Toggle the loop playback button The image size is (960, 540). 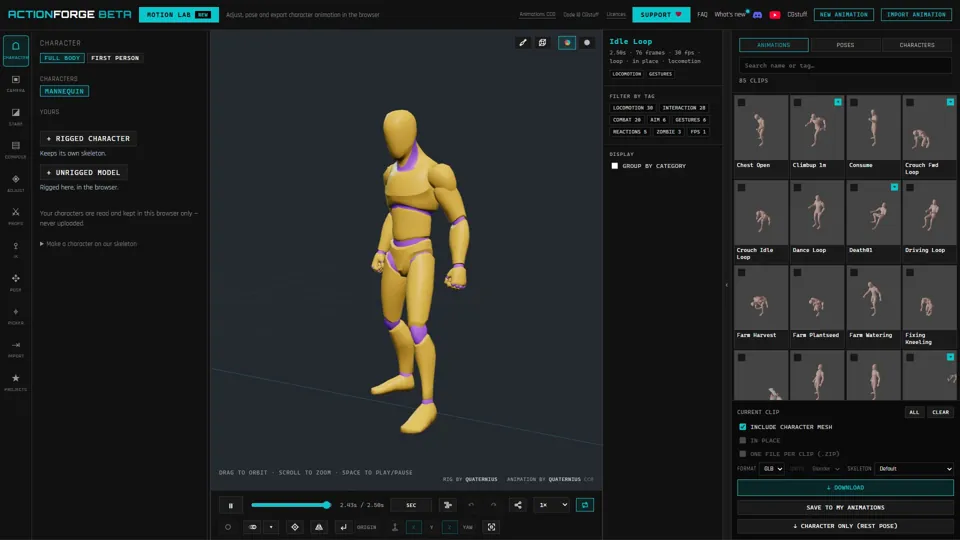[585, 505]
